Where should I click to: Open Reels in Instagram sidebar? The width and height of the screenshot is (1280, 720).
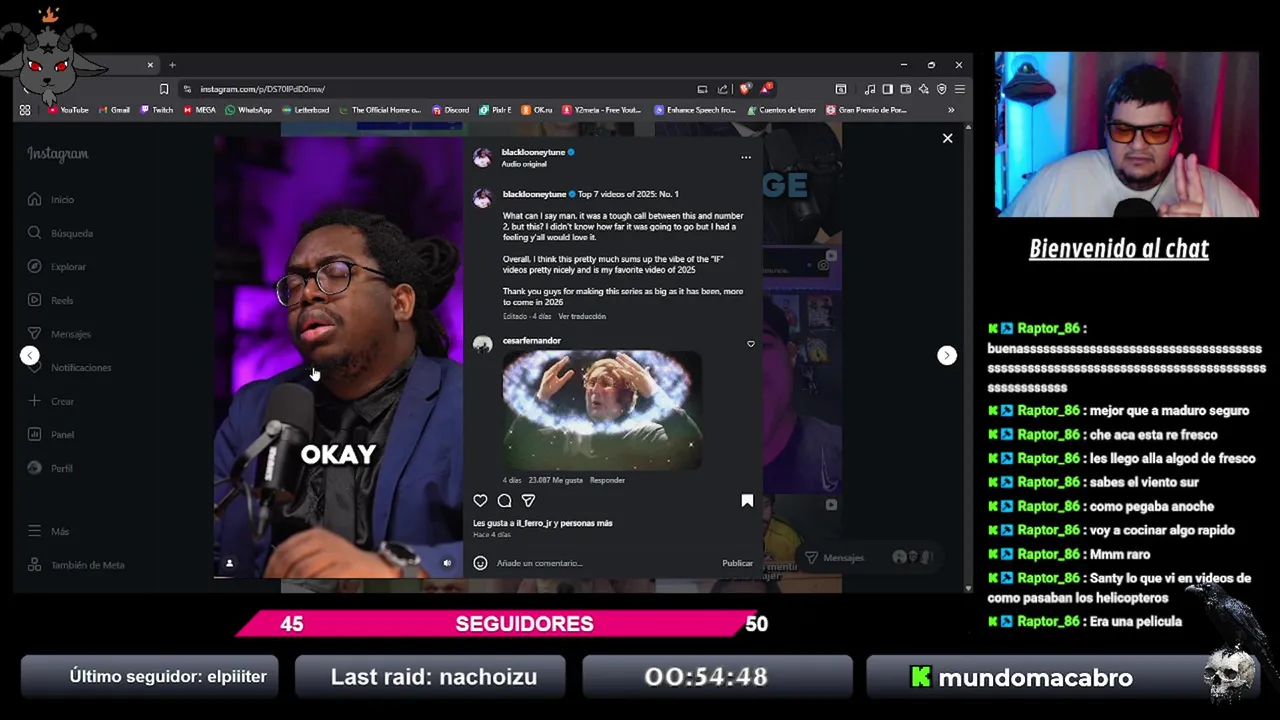50,300
